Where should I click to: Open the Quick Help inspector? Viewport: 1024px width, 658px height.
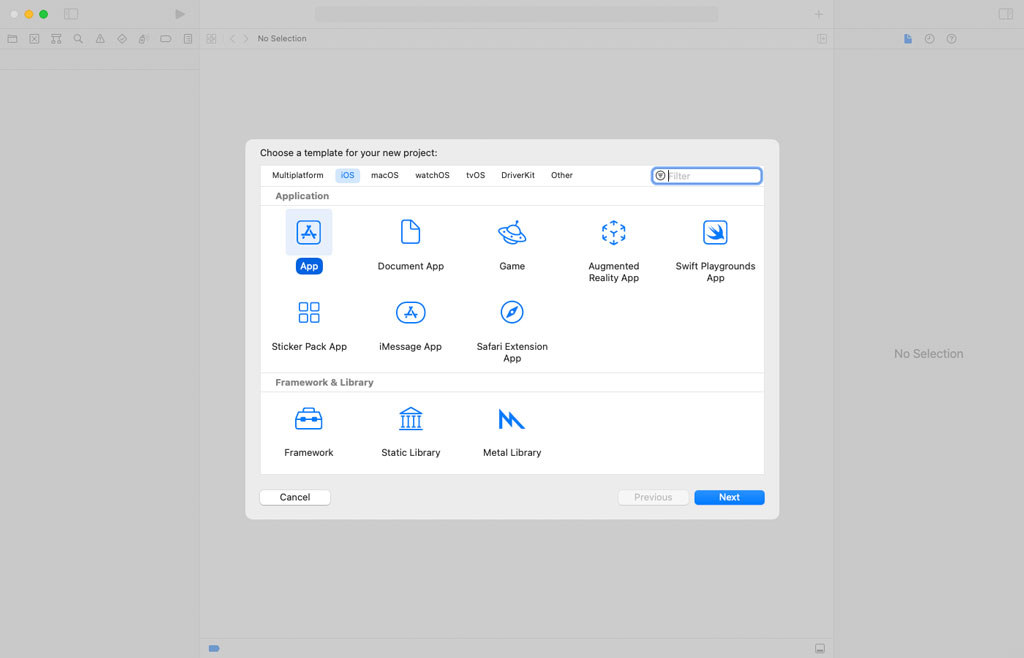(950, 38)
